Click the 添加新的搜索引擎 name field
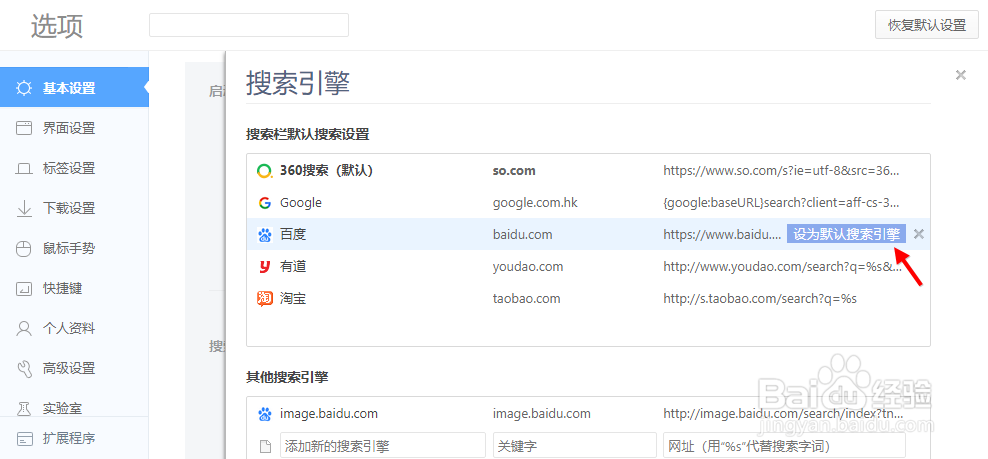 pos(383,446)
